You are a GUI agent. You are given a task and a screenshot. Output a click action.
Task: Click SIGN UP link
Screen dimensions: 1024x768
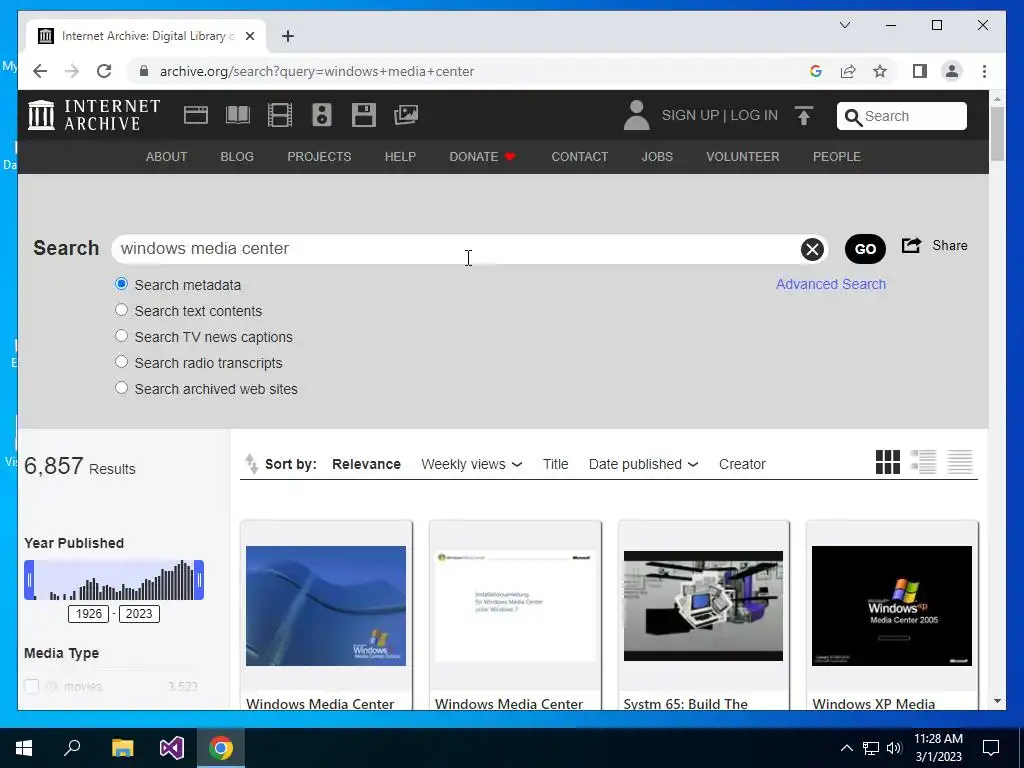[x=690, y=116]
